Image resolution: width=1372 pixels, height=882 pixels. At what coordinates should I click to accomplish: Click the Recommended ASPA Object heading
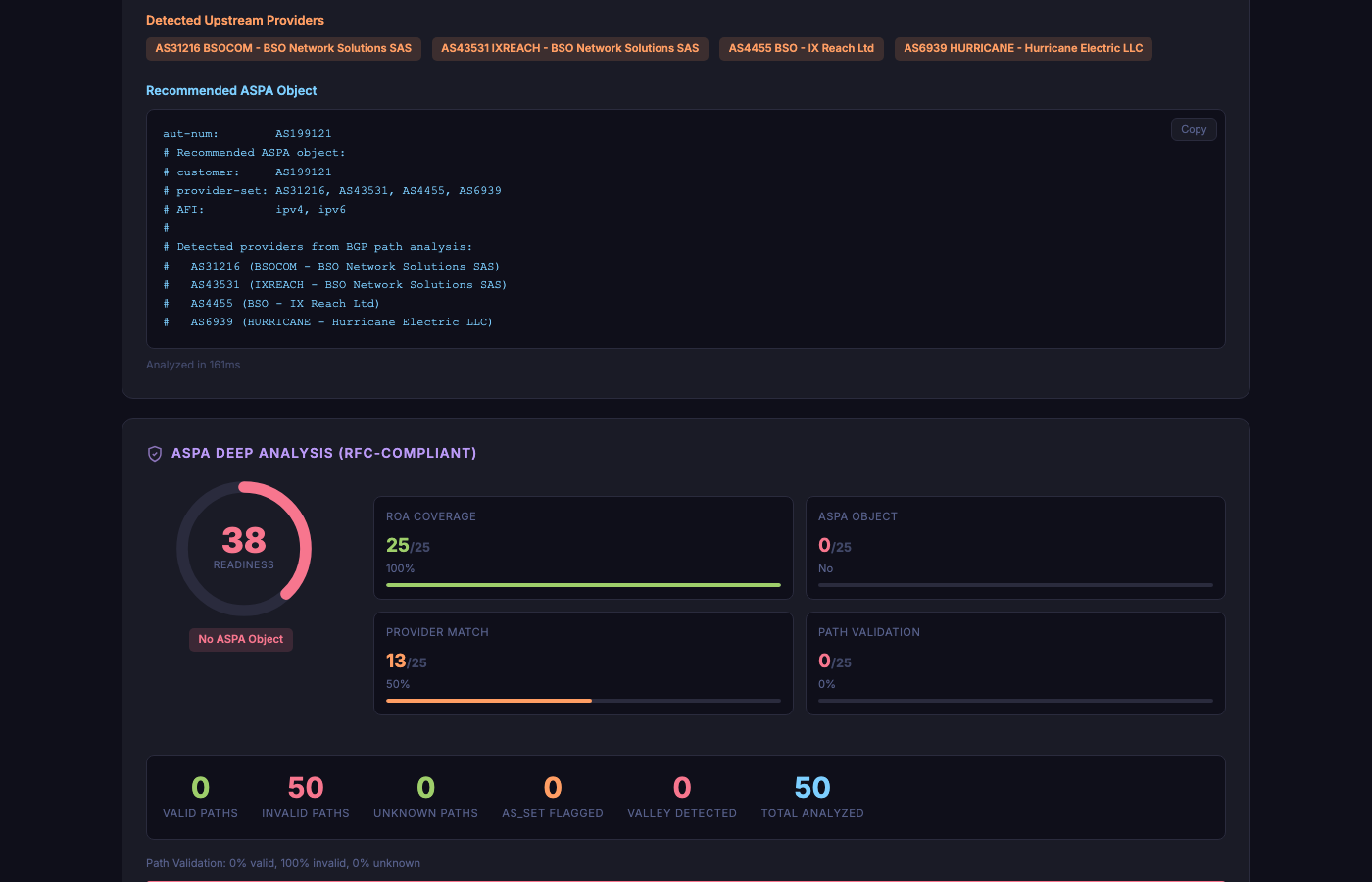point(231,90)
